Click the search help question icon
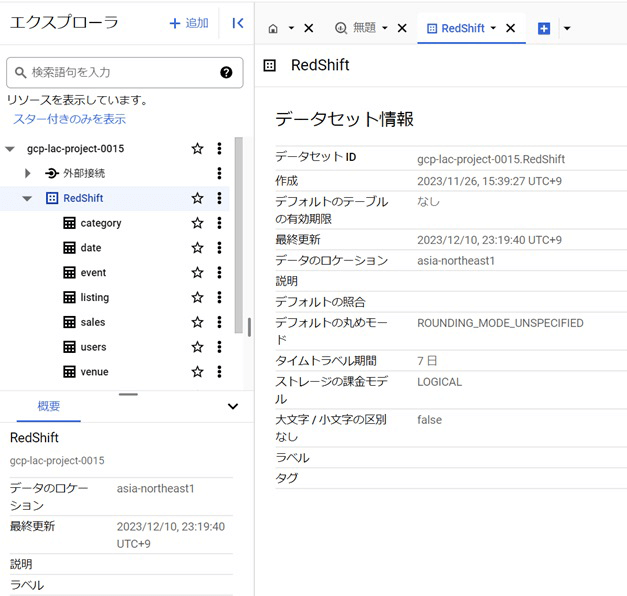 (x=226, y=72)
